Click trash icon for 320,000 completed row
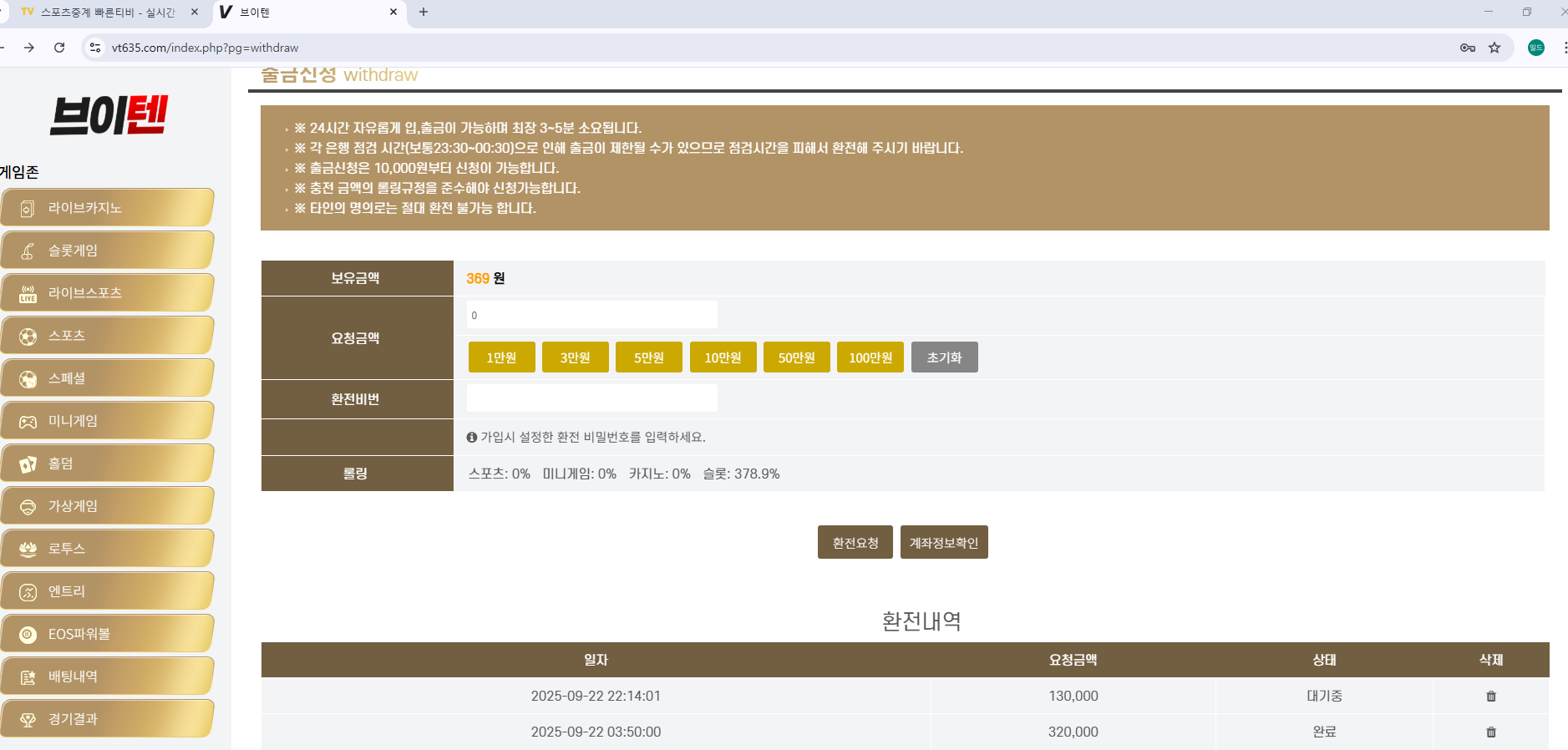 click(x=1491, y=732)
